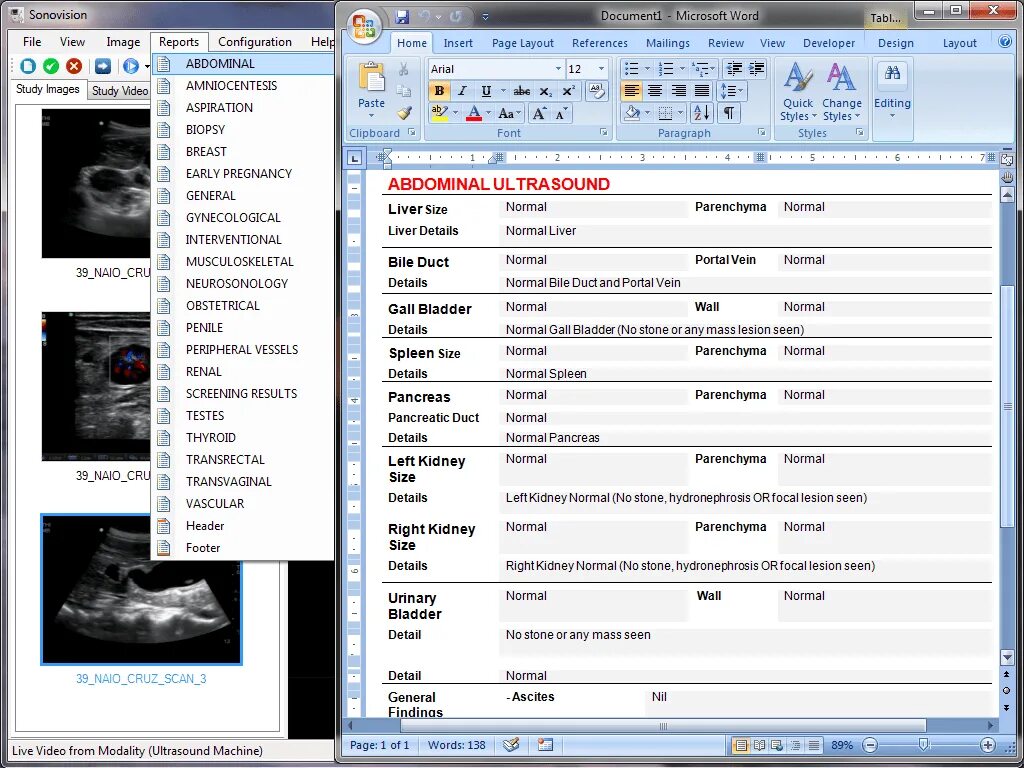Click the Decrease Indent icon

tap(735, 69)
